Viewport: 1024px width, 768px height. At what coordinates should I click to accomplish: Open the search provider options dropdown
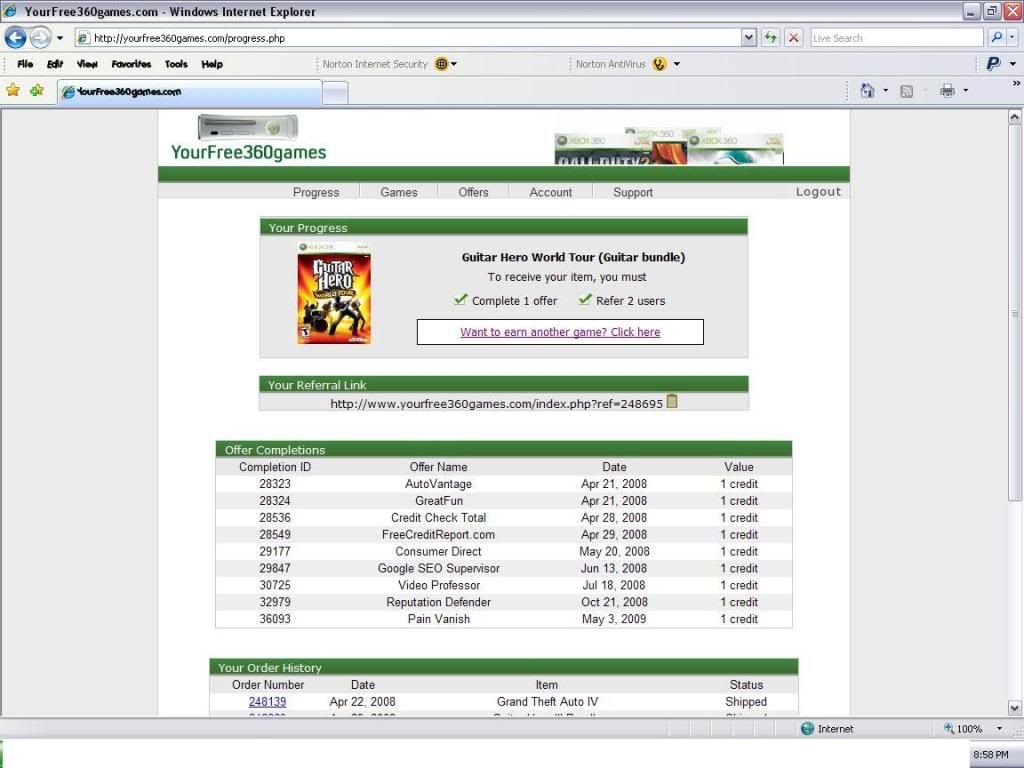(1012, 38)
